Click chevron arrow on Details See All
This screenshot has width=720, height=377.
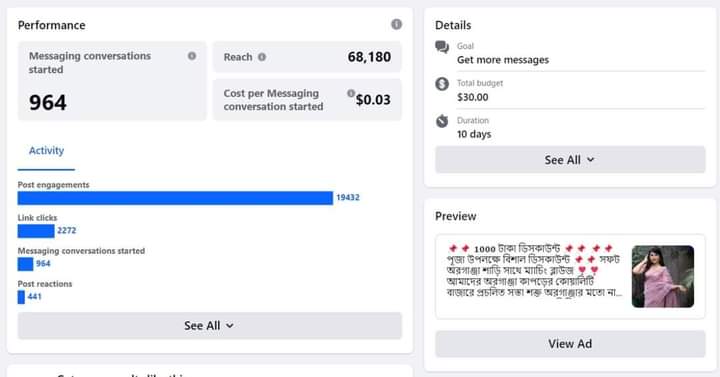tap(591, 160)
